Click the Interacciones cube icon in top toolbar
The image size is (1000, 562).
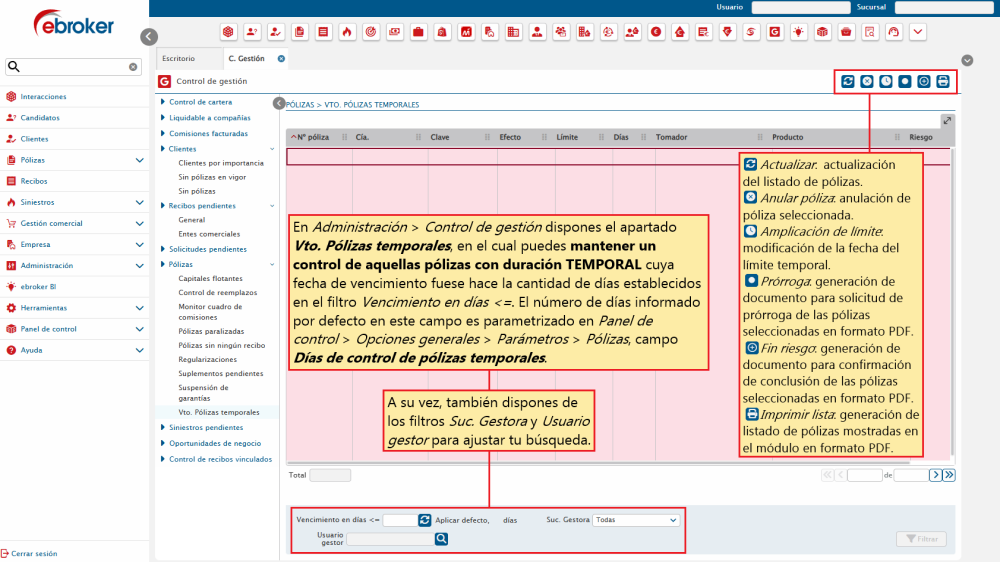click(x=228, y=32)
